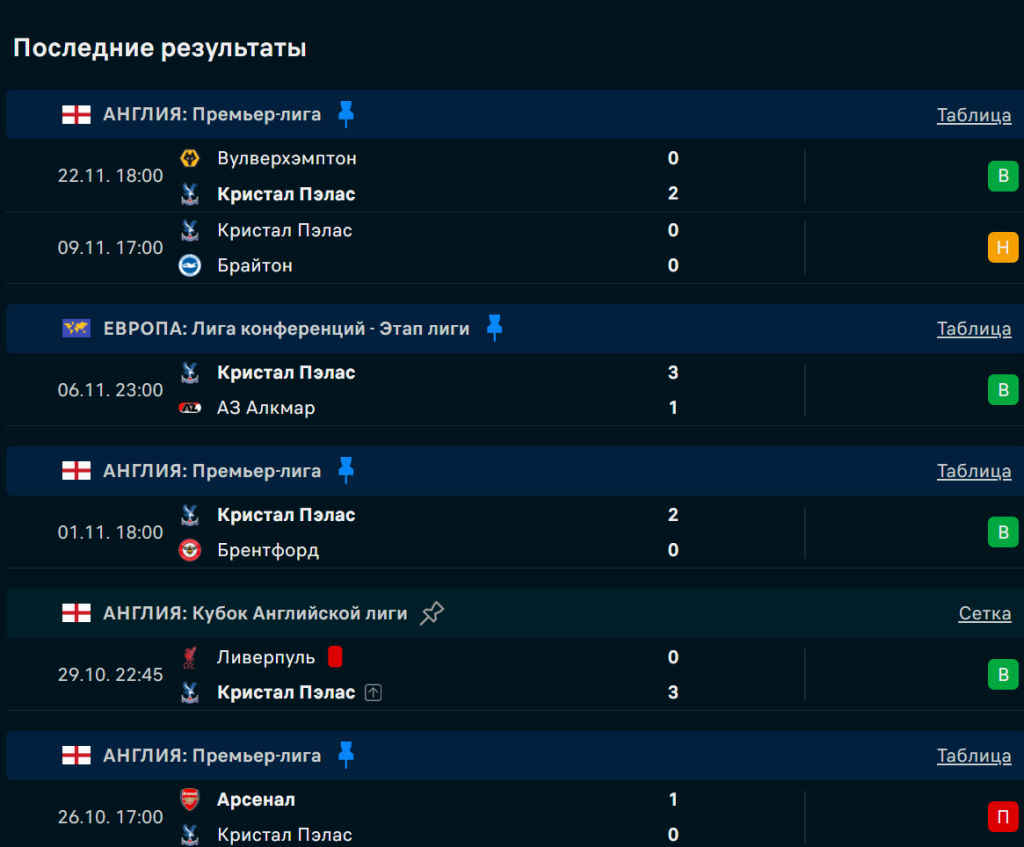The width and height of the screenshot is (1024, 847).
Task: Open the Europe flag Лига конференций header
Action: 286,329
